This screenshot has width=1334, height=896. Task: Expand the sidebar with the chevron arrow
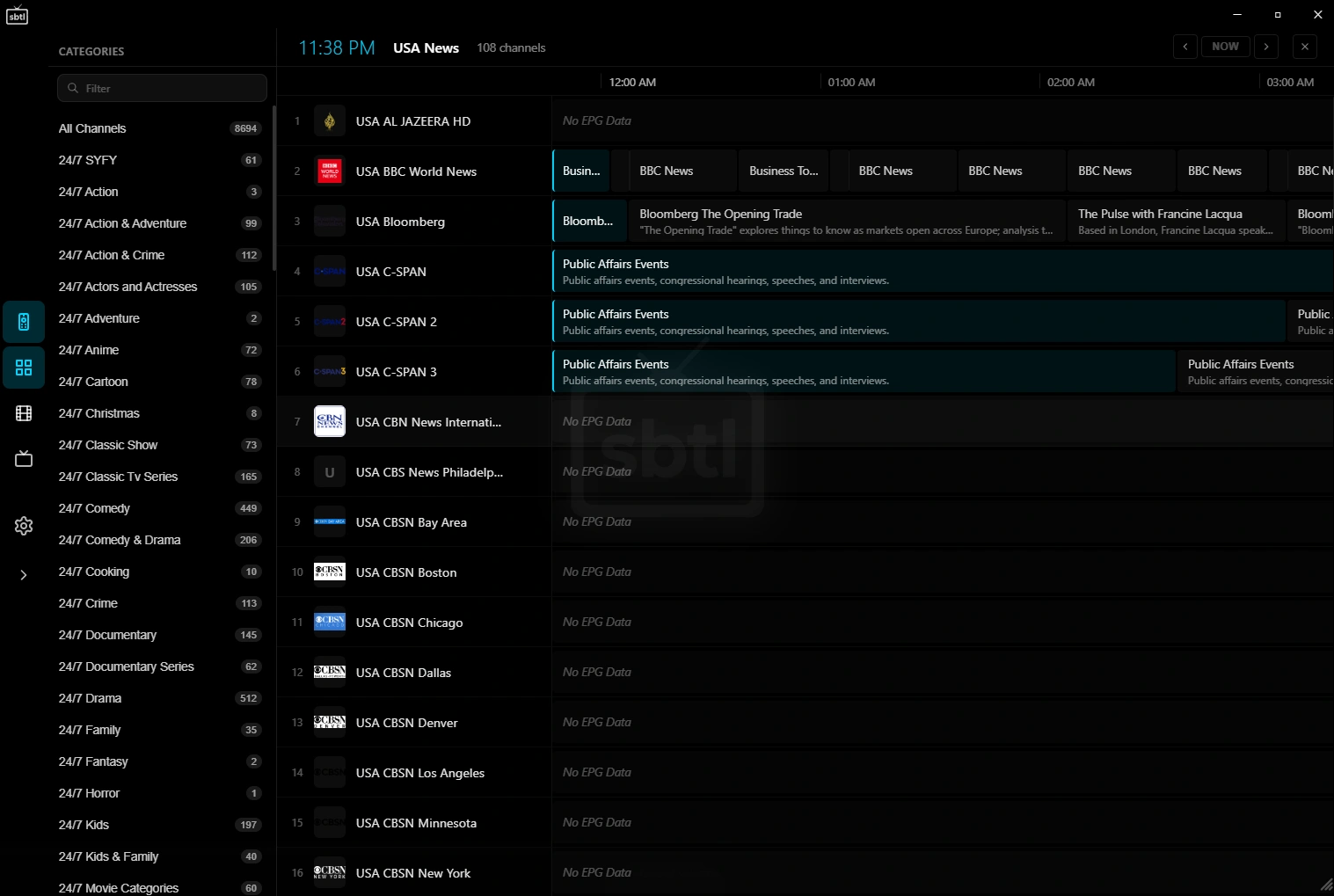(24, 575)
